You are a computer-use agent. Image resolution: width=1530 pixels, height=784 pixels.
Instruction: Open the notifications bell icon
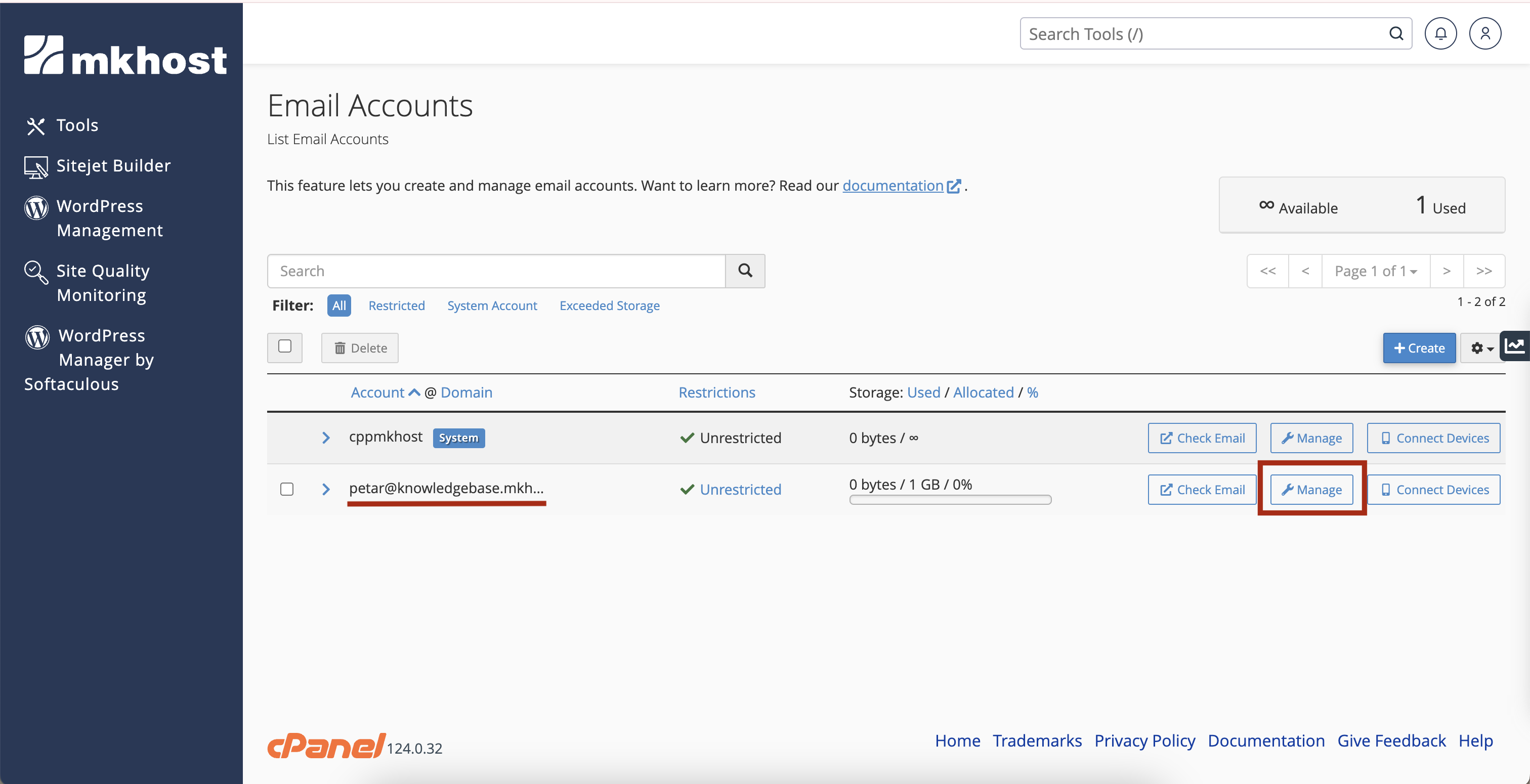1440,34
